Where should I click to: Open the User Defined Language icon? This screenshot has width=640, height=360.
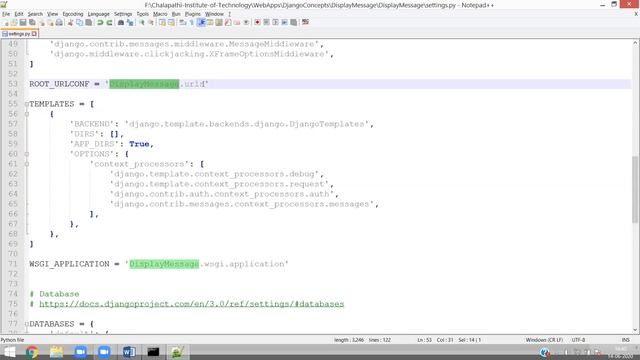click(210, 22)
